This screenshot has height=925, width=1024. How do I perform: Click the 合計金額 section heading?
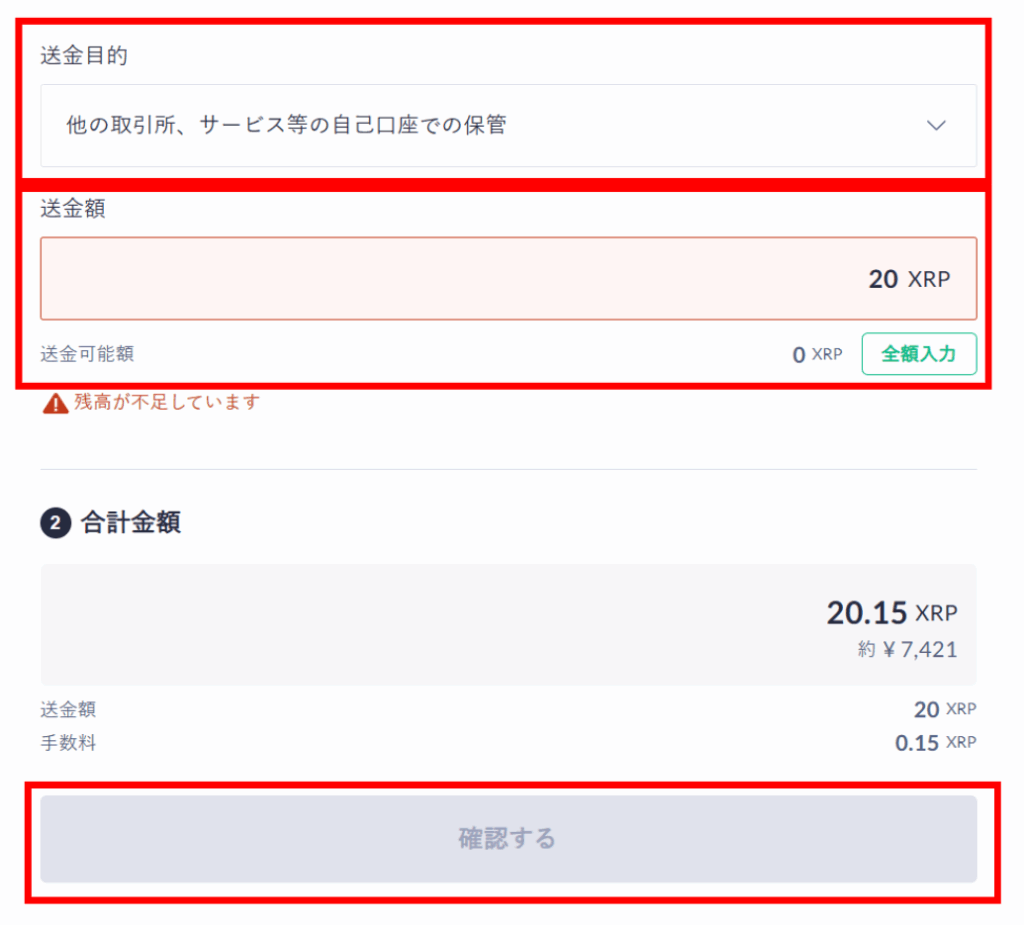pos(130,522)
